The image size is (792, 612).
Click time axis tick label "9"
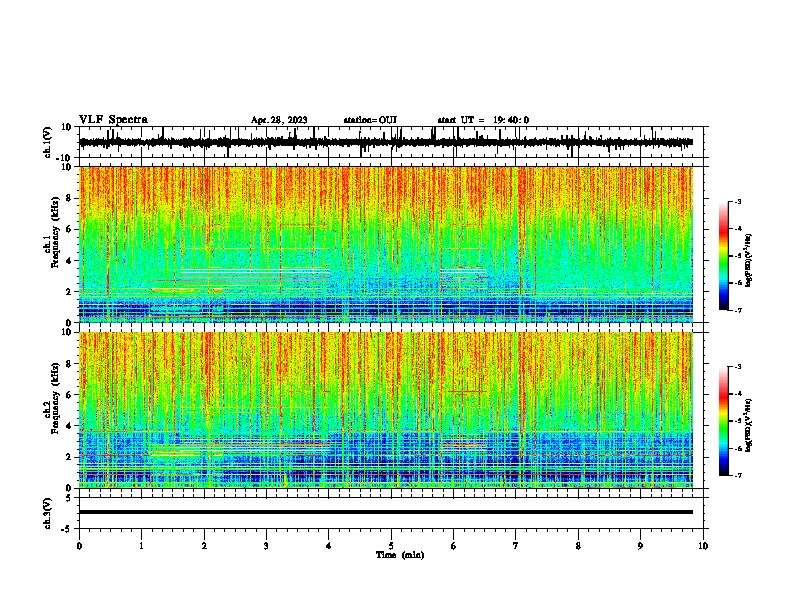[640, 546]
